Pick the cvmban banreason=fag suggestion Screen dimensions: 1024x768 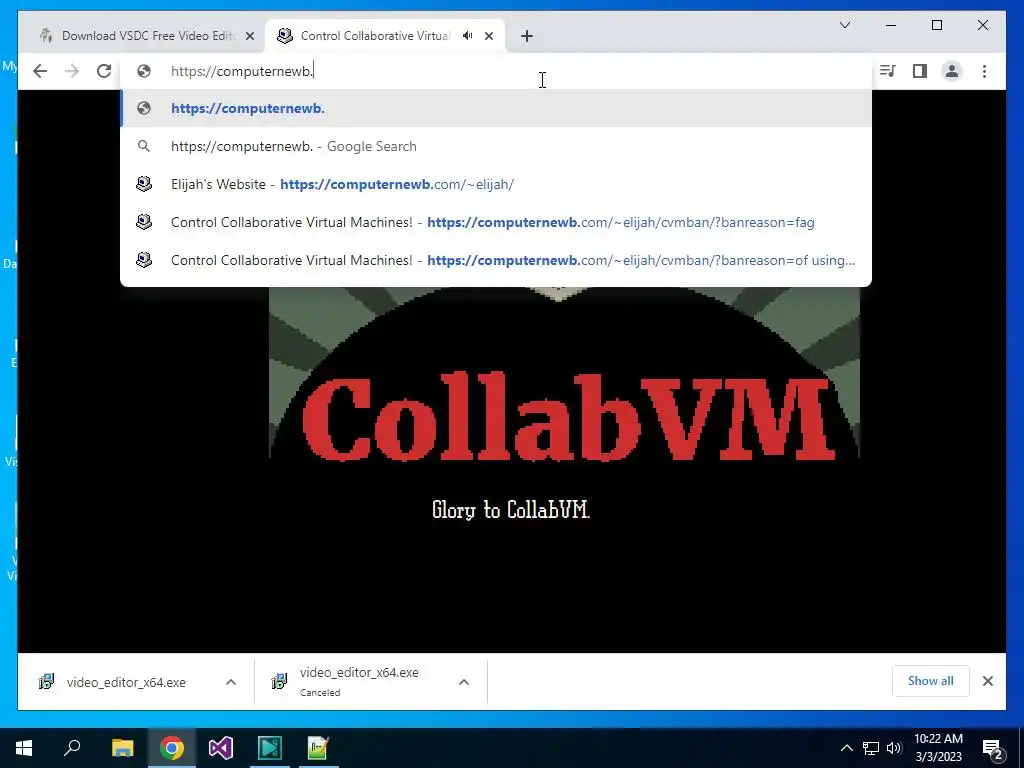(x=496, y=222)
